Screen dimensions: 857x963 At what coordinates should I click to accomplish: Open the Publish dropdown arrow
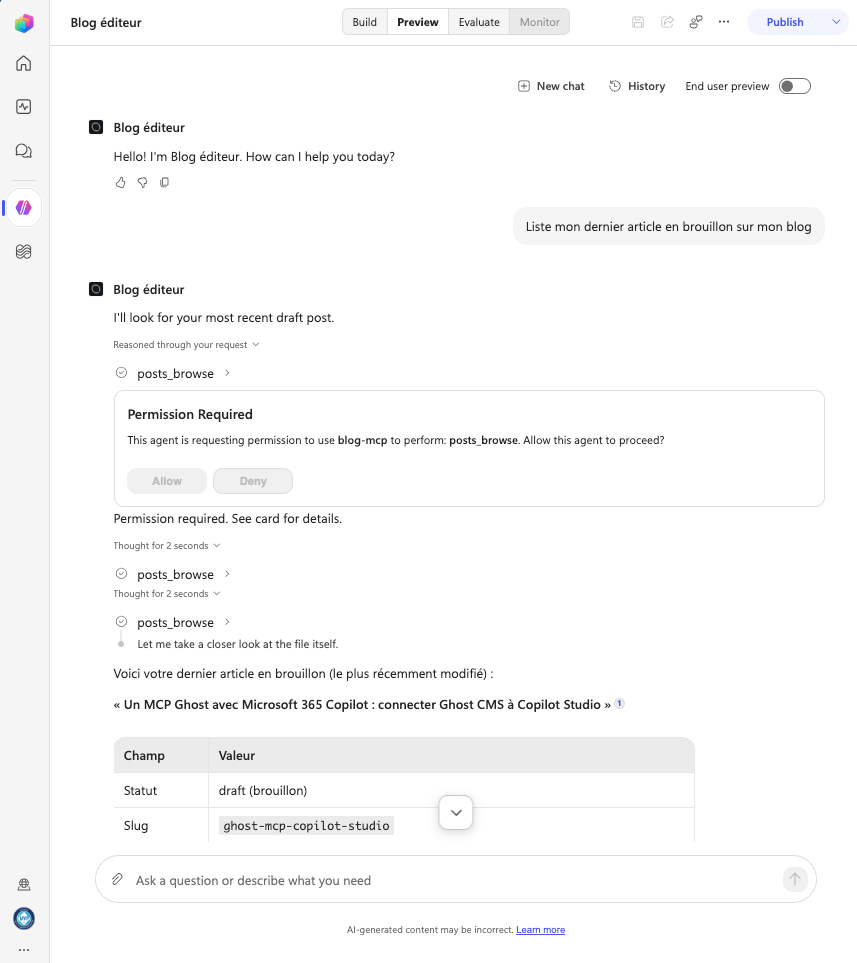pyautogui.click(x=835, y=22)
